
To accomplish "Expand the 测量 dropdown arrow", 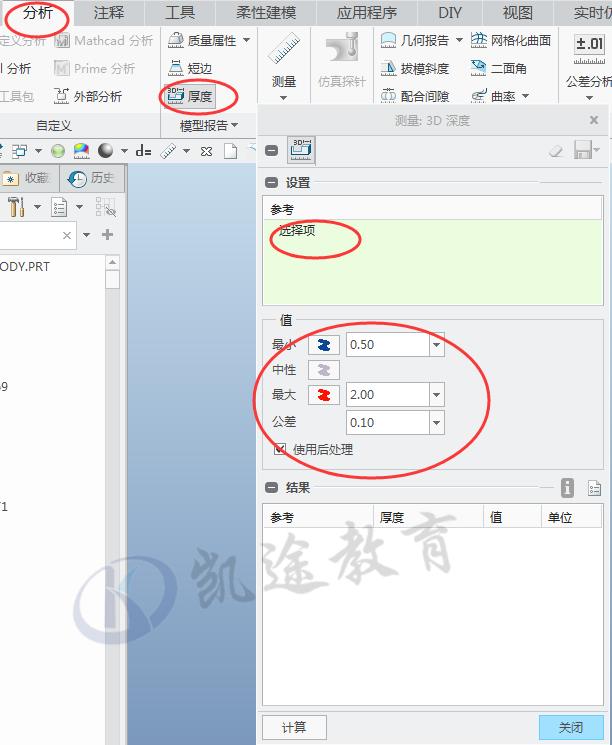I will point(284,97).
